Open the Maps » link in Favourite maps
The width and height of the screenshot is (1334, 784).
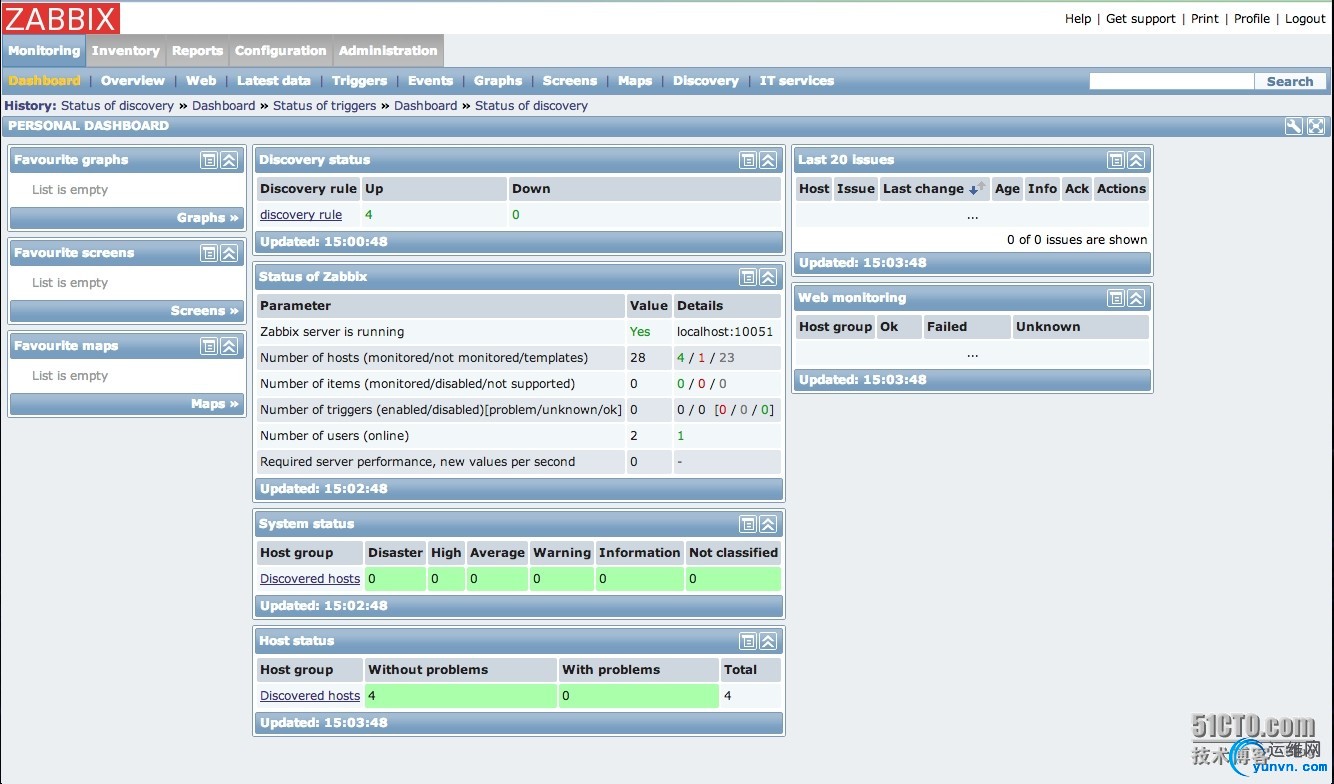[x=215, y=404]
